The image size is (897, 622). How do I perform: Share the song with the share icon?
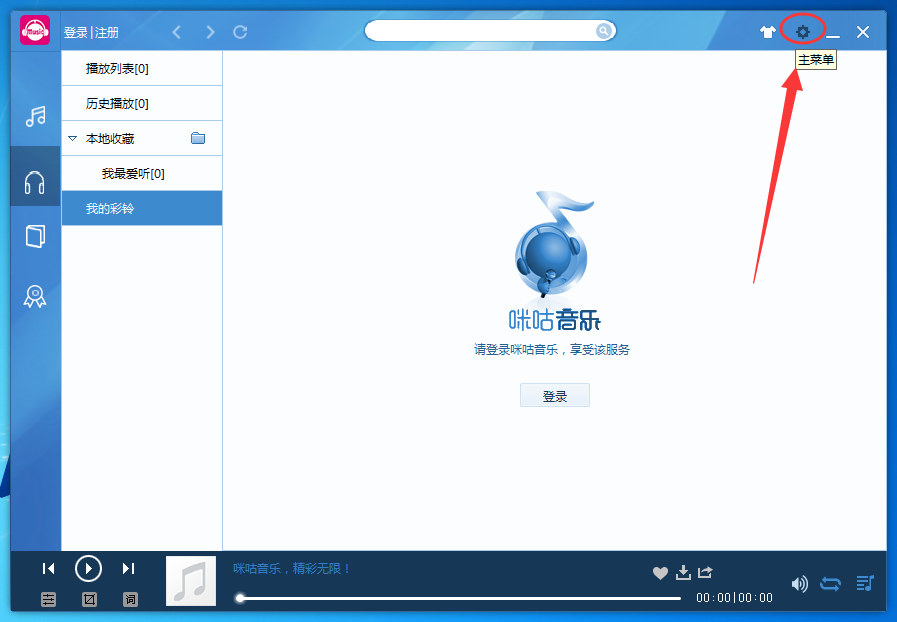coord(705,572)
